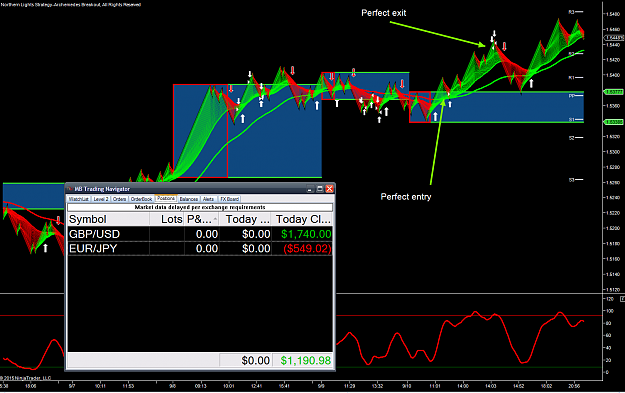
Task: Select the GBP/USD position row
Action: pos(200,234)
